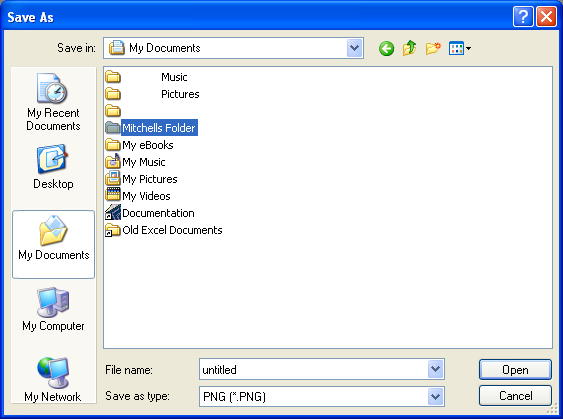This screenshot has width=563, height=419.
Task: Select My Documents in places bar
Action: coord(53,244)
